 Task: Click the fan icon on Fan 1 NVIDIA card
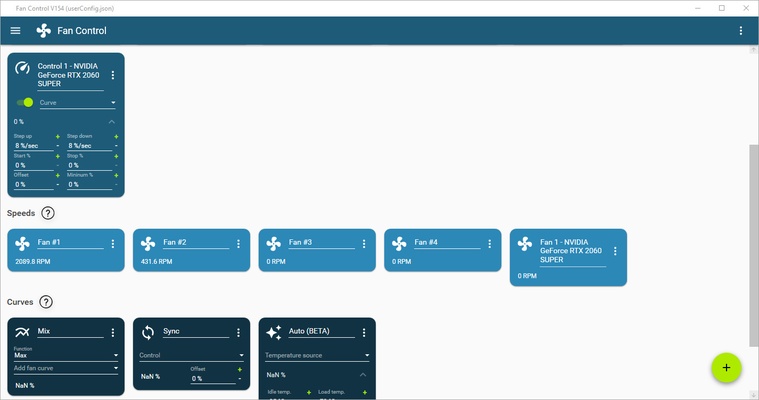click(525, 244)
